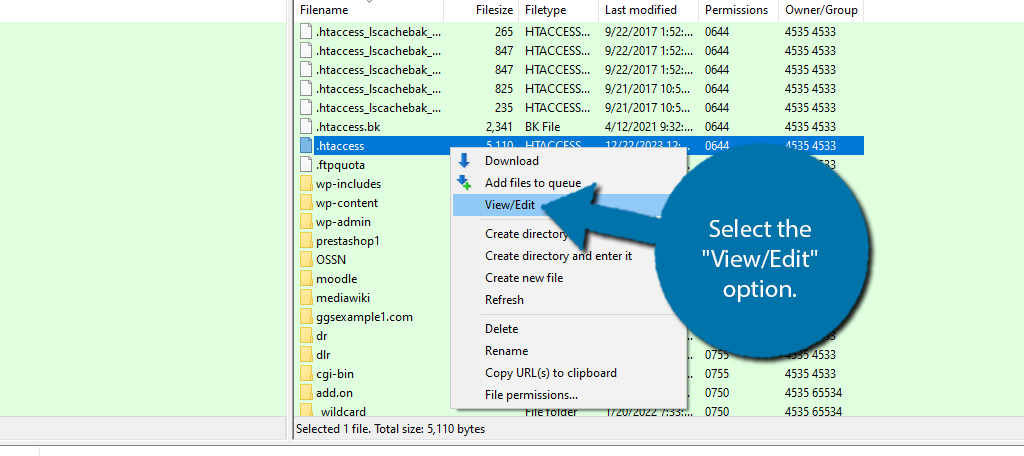Click Copy URL(s) to clipboard

(x=550, y=373)
